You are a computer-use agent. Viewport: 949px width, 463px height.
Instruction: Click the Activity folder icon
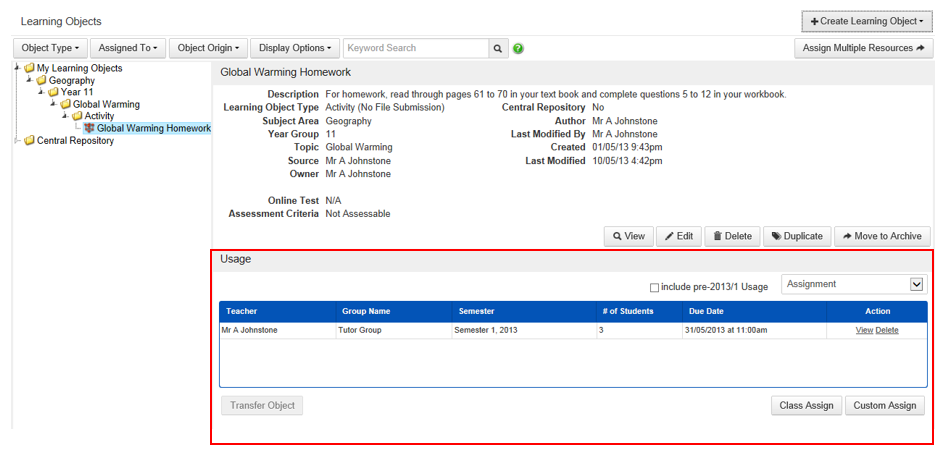[77, 116]
